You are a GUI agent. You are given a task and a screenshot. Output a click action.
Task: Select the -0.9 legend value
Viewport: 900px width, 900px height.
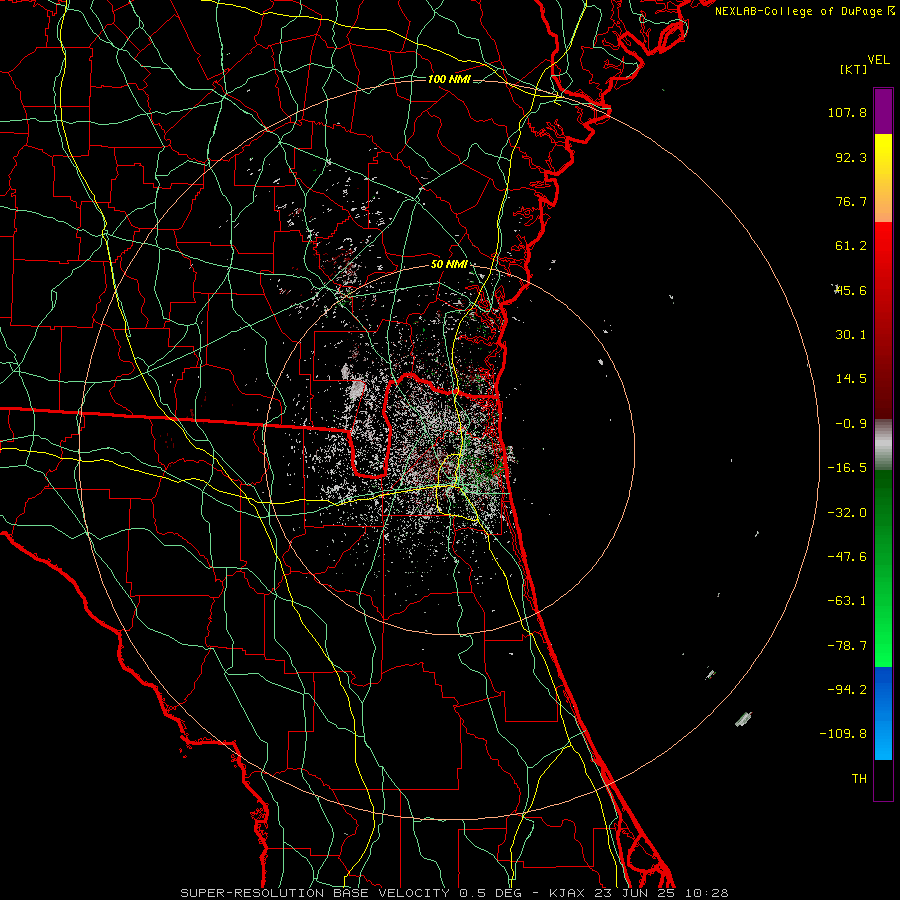(851, 424)
